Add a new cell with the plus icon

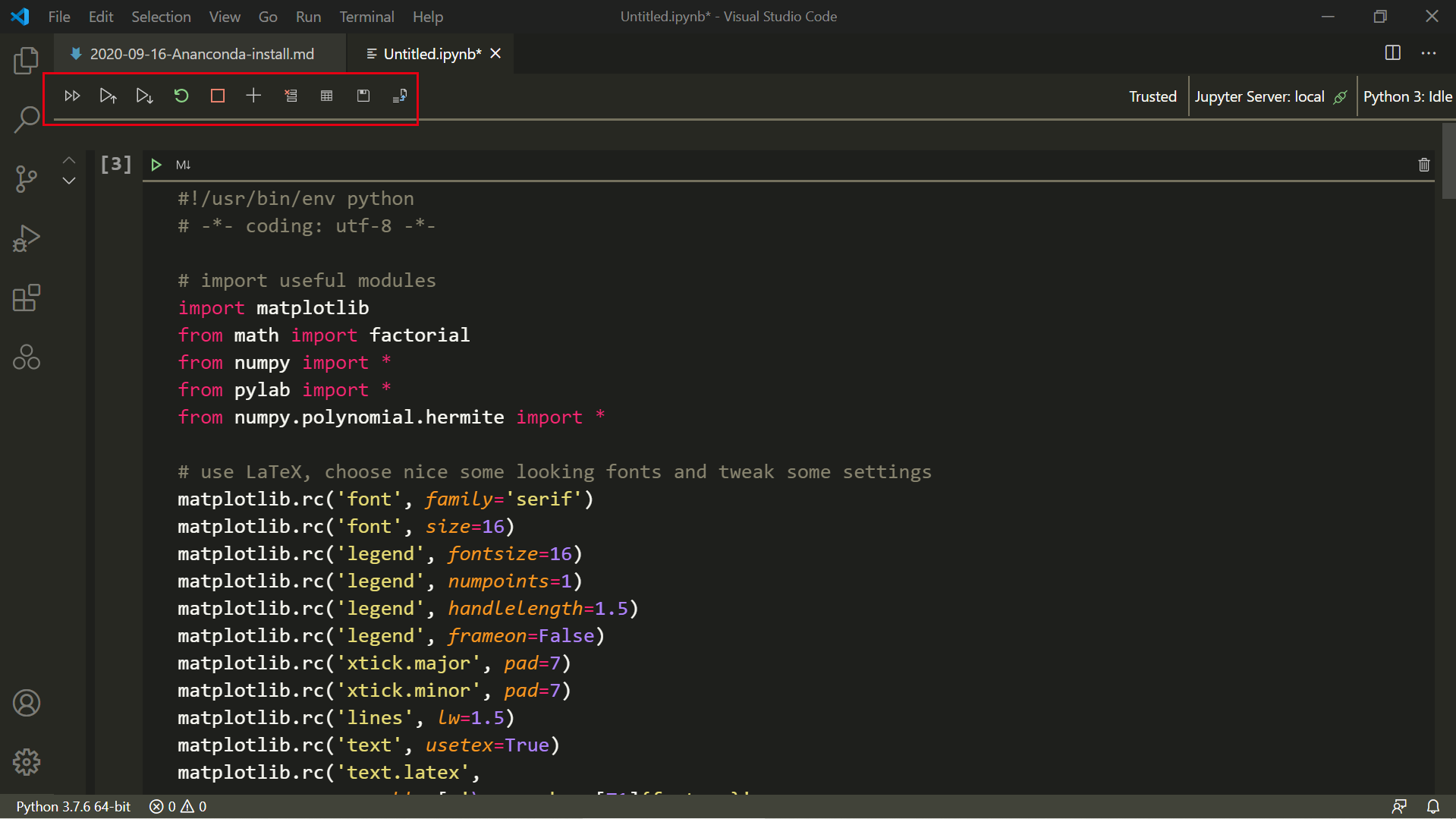253,96
